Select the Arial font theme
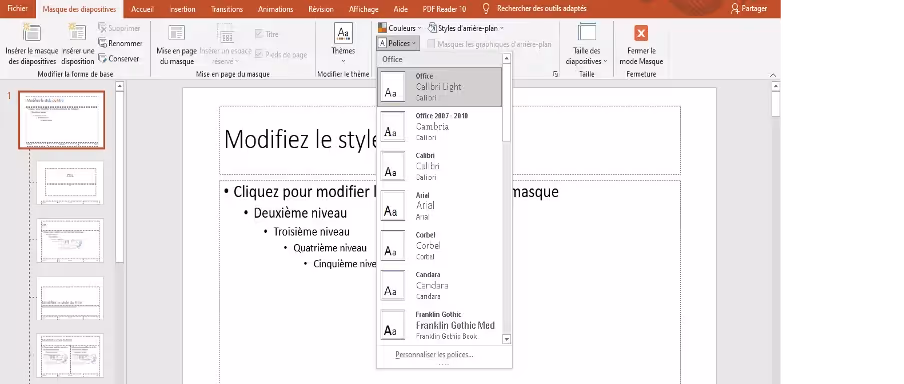The height and width of the screenshot is (384, 904). (439, 206)
